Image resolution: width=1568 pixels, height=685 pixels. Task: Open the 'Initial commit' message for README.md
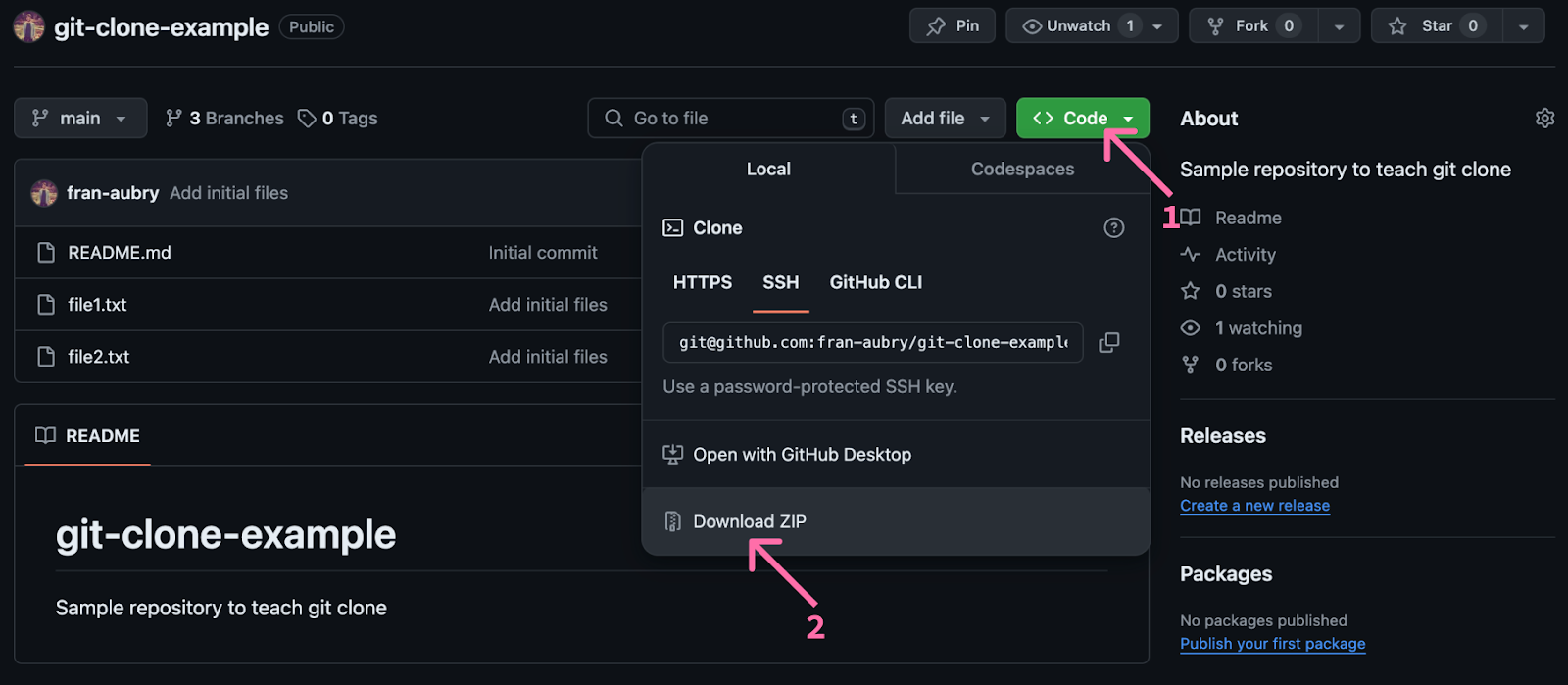click(x=543, y=253)
